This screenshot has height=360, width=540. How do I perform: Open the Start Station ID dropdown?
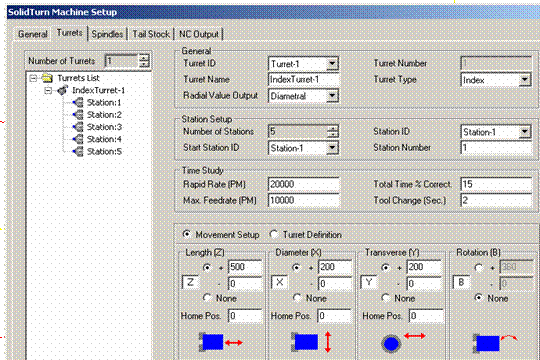pos(332,148)
